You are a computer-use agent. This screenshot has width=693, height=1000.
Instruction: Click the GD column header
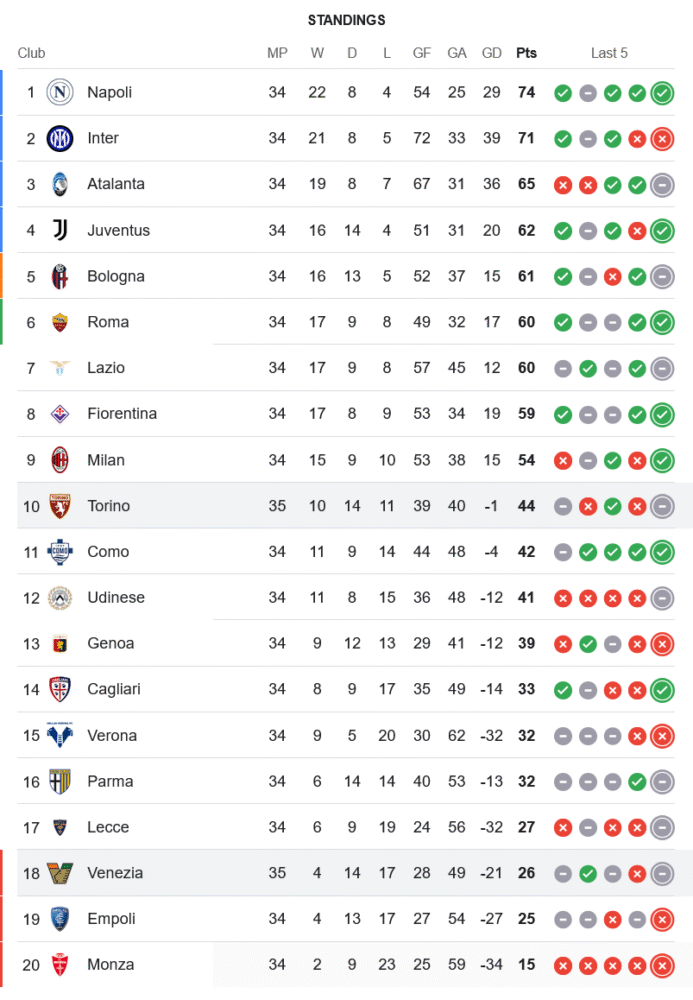click(491, 53)
